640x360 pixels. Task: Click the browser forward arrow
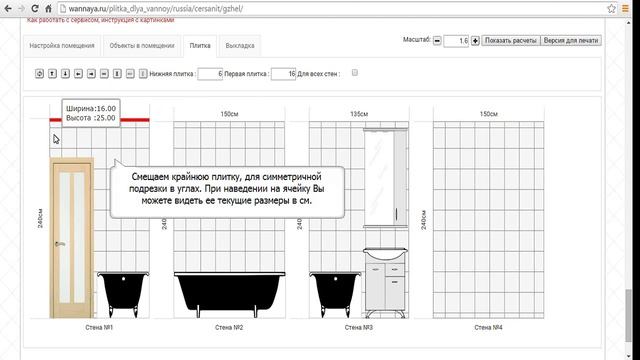pos(21,8)
